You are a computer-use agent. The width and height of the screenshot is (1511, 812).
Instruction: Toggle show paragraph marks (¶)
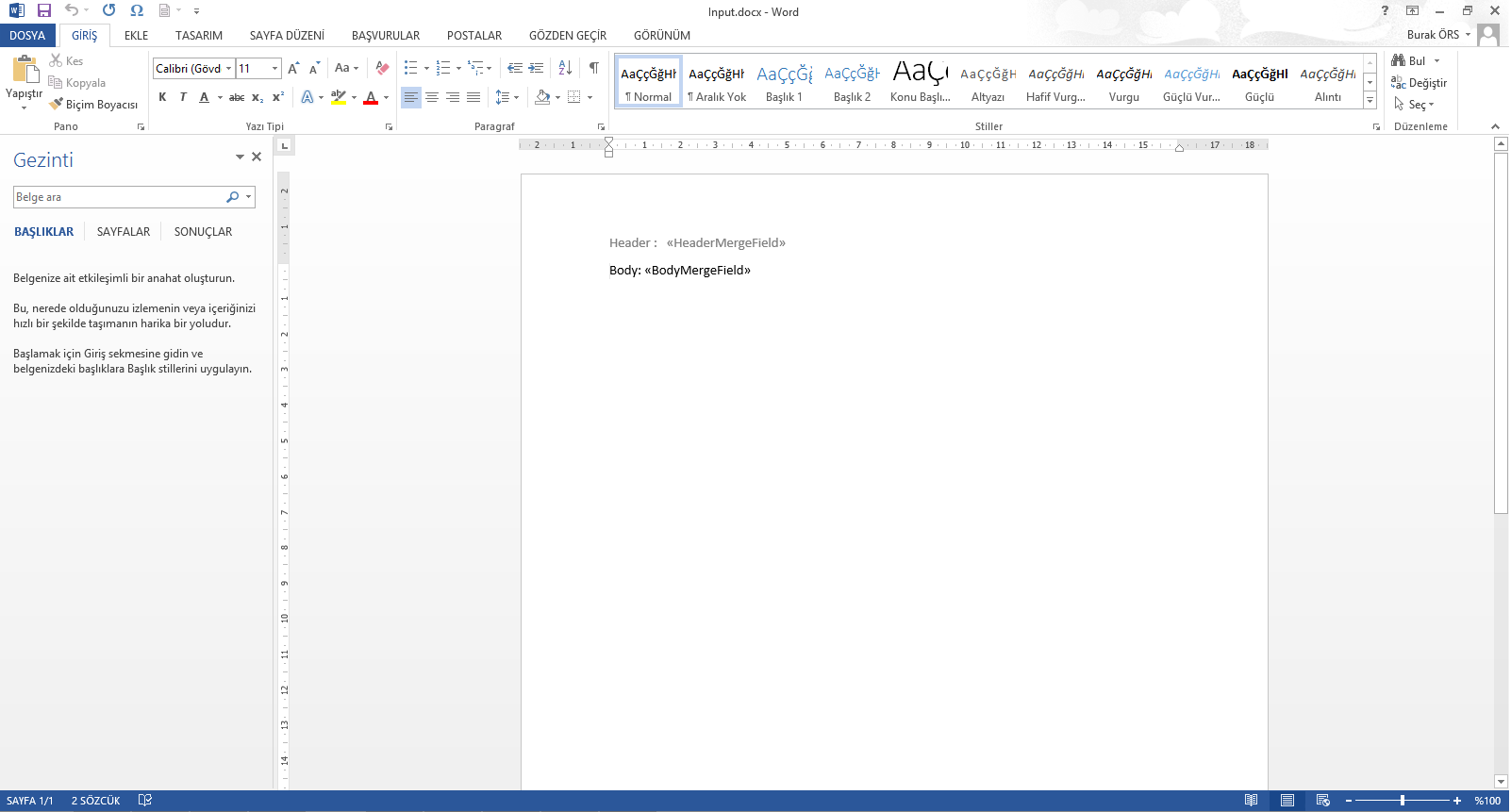593,68
